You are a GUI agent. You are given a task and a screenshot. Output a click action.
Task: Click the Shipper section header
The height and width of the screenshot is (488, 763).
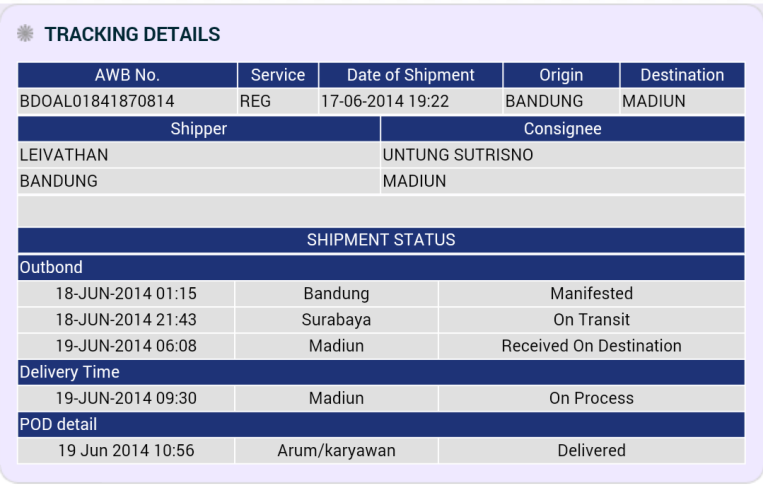coord(199,129)
